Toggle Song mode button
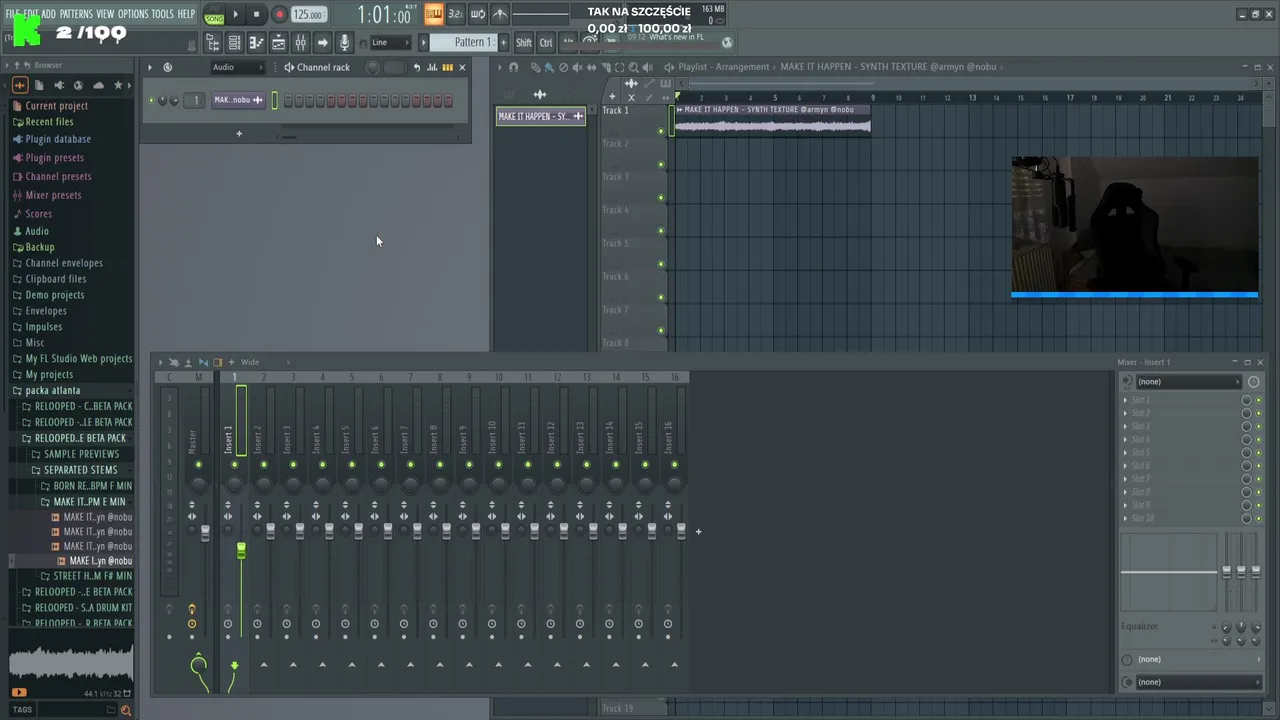The height and width of the screenshot is (720, 1280). [214, 18]
